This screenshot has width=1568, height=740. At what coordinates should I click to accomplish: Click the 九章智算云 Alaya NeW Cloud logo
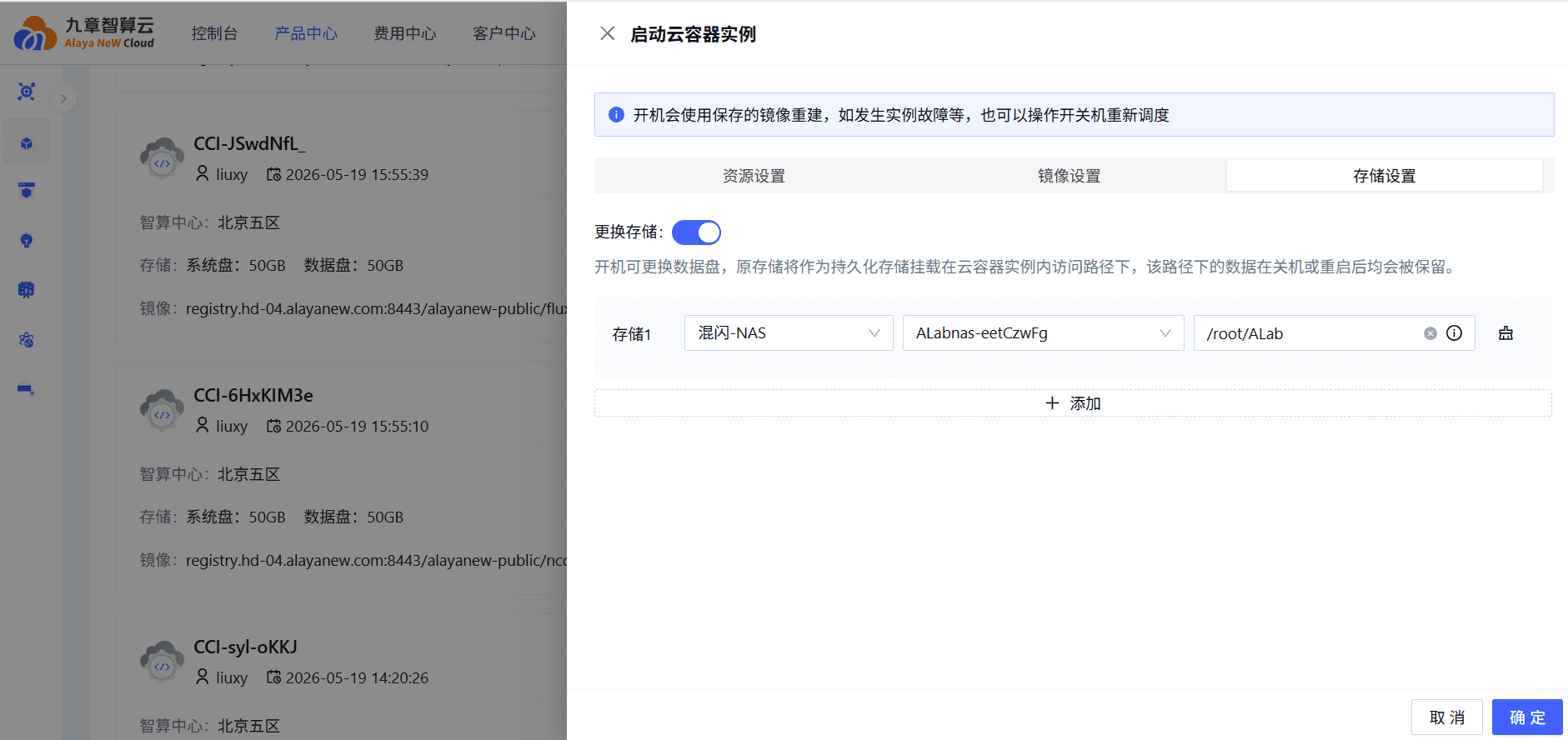click(84, 33)
